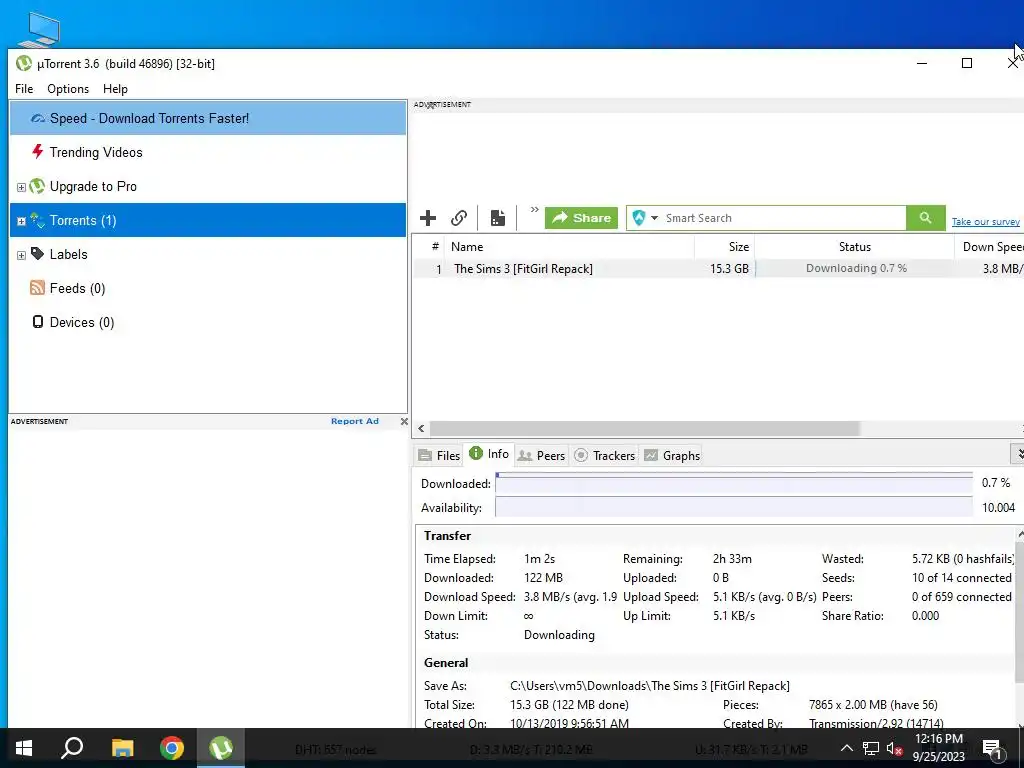Click the torrent list horizontal scrollbar
Viewport: 1024px width, 768px height.
click(x=643, y=428)
